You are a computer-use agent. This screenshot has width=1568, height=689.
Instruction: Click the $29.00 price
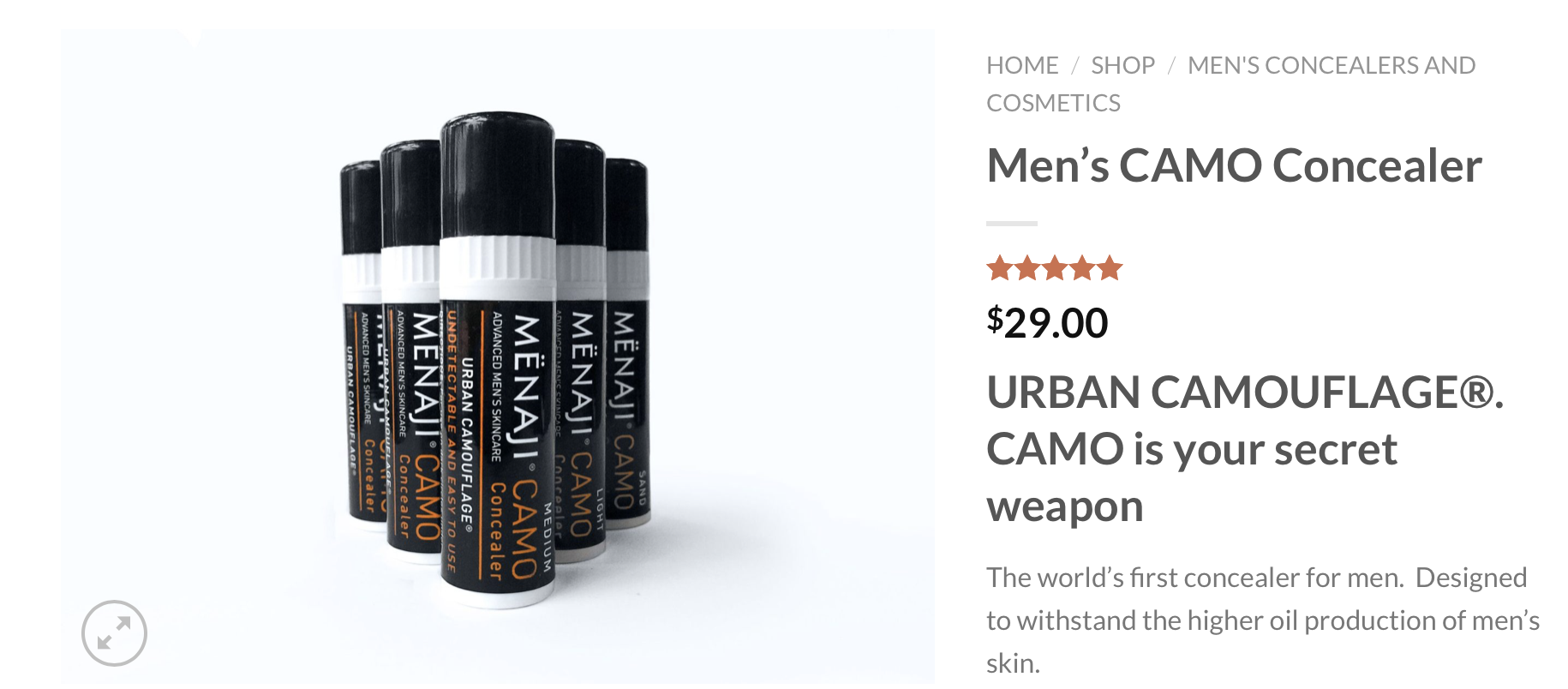pos(1047,323)
